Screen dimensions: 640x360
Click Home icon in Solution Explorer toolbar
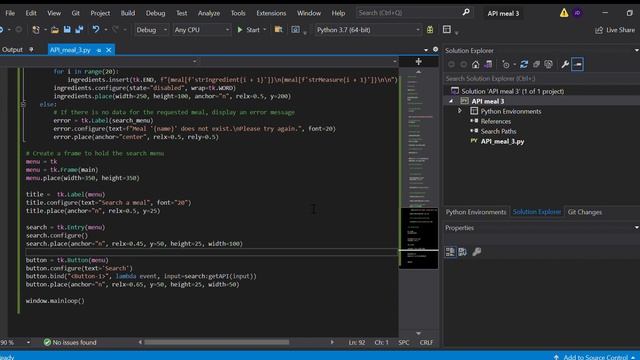[476, 64]
